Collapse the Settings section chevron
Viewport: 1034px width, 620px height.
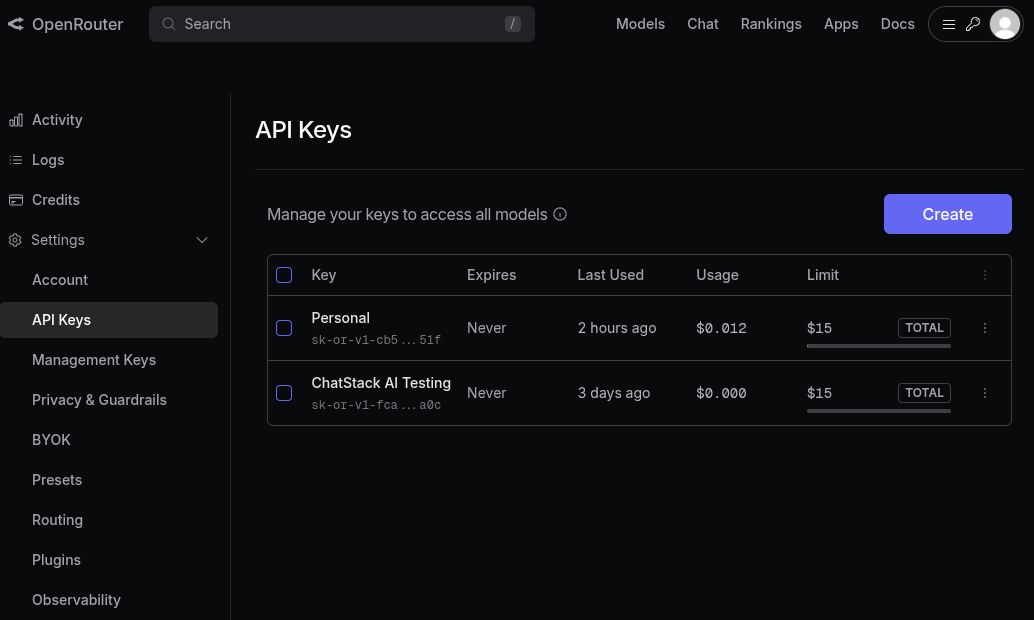point(202,240)
